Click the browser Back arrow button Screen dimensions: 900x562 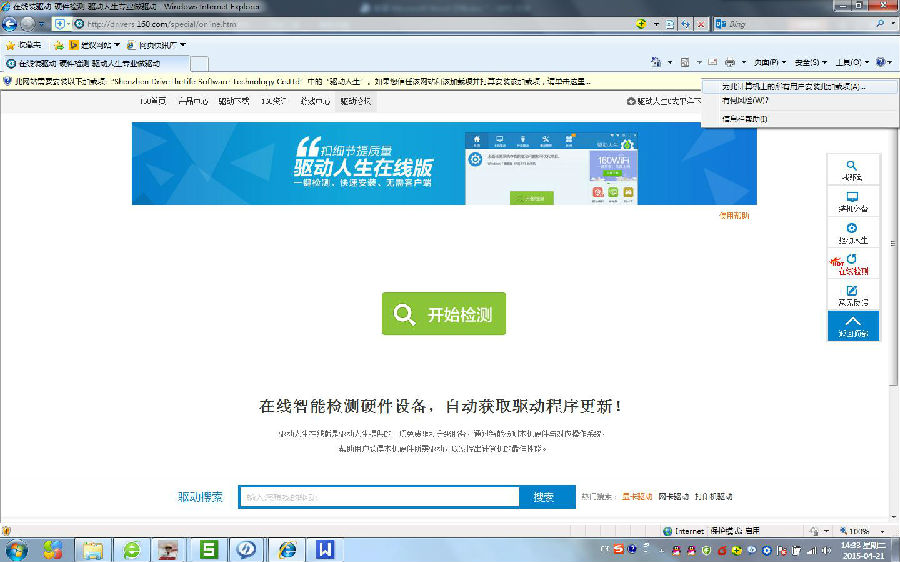click(x=10, y=24)
